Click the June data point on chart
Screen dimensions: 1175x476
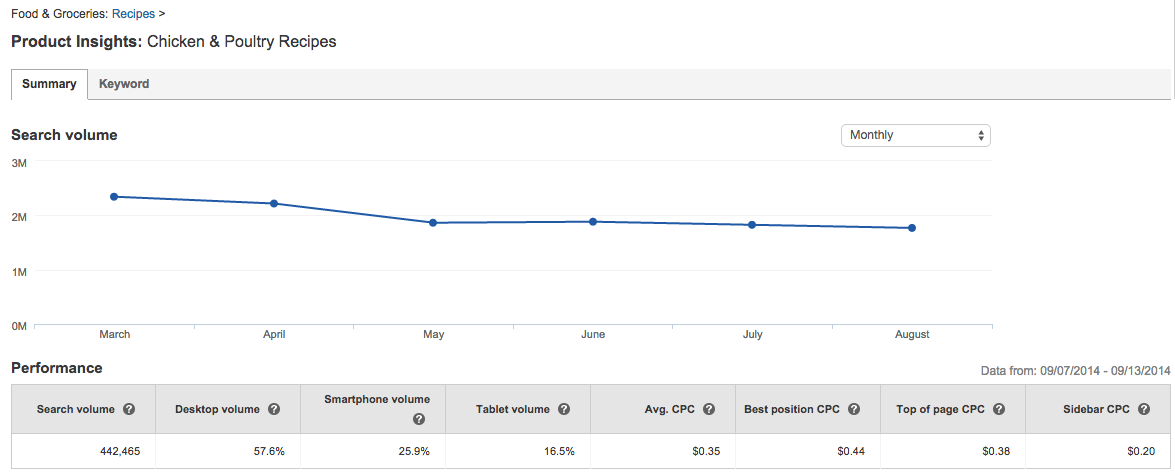(x=593, y=222)
